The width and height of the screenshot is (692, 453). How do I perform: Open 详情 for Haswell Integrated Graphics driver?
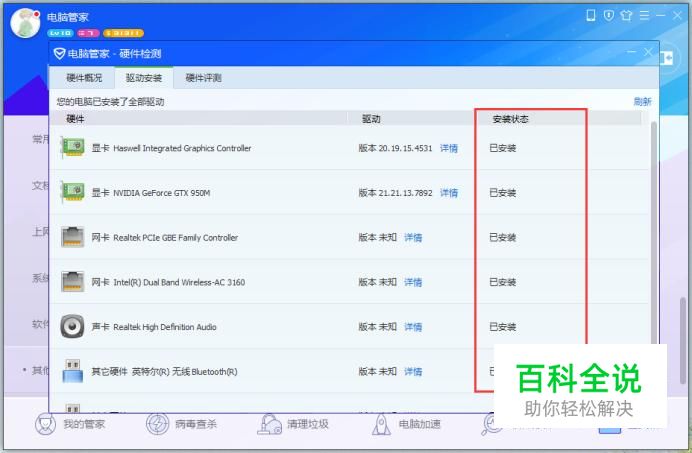[x=449, y=148]
